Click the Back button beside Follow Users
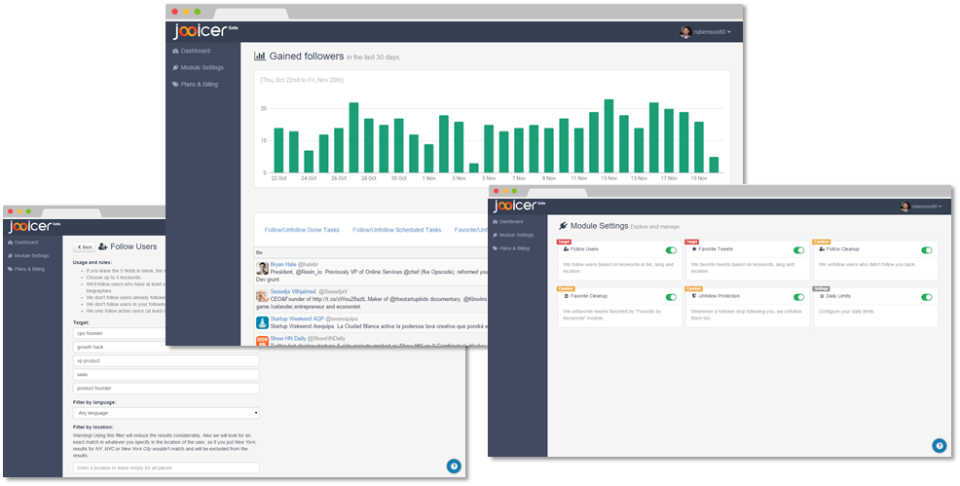 pos(84,247)
